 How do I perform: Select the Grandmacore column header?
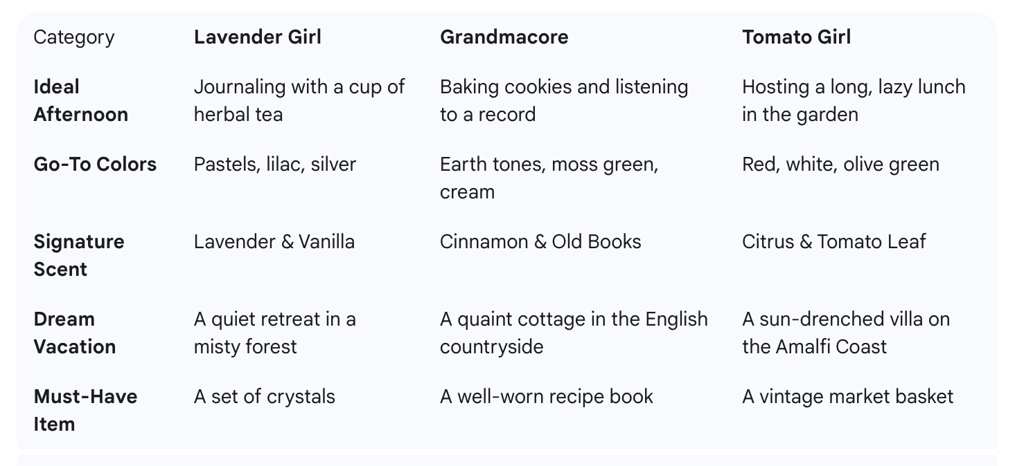click(x=504, y=37)
